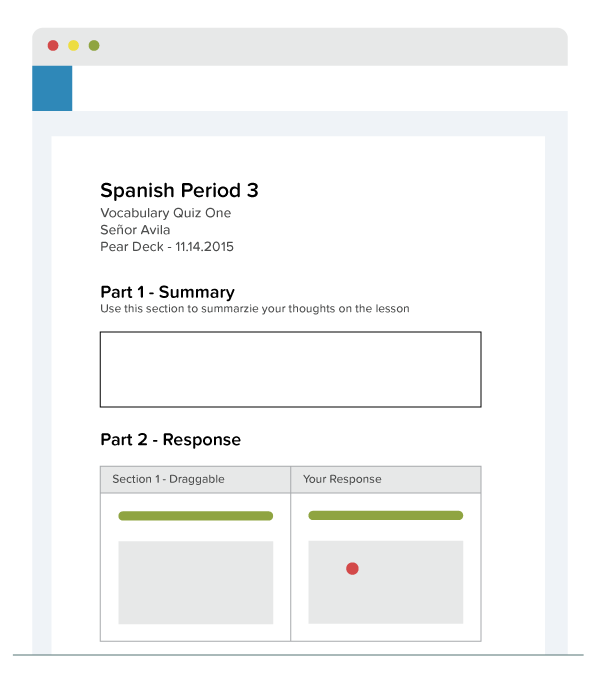600x684 pixels.
Task: Click the Vocabulary Quiz One subtitle
Action: pyautogui.click(x=165, y=213)
